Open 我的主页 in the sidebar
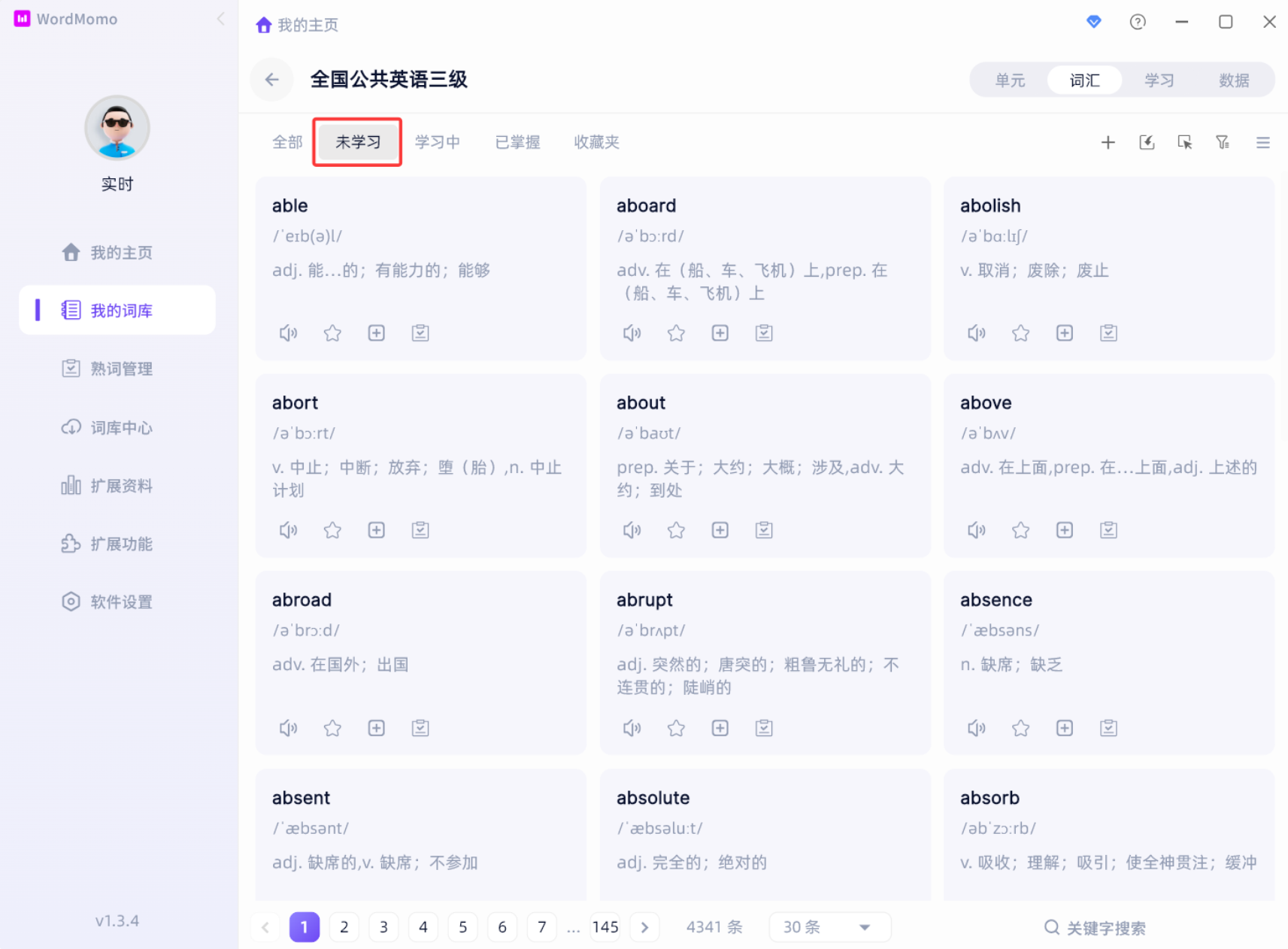This screenshot has width=1288, height=949. (x=117, y=253)
